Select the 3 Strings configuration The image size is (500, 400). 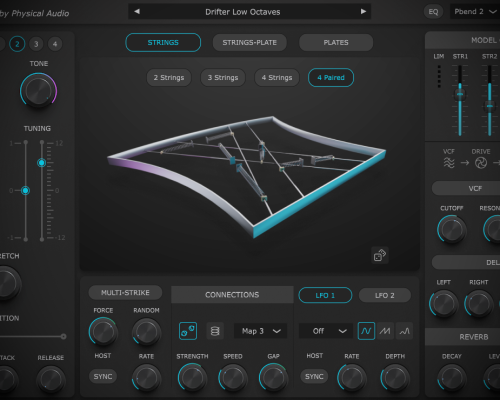[223, 78]
